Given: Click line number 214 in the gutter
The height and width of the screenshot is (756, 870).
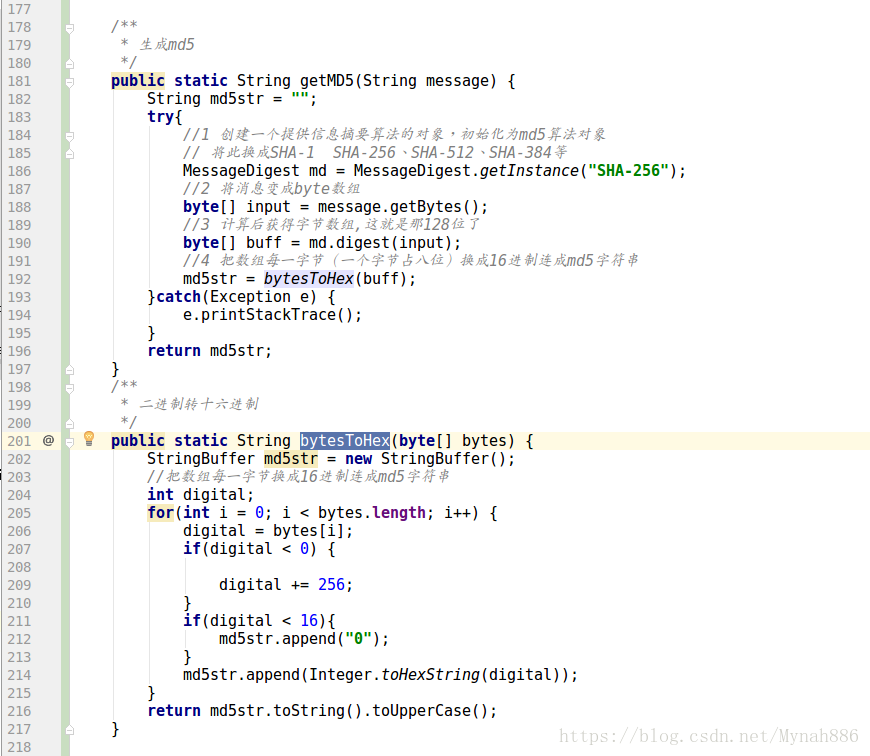Looking at the screenshot, I should coord(19,676).
